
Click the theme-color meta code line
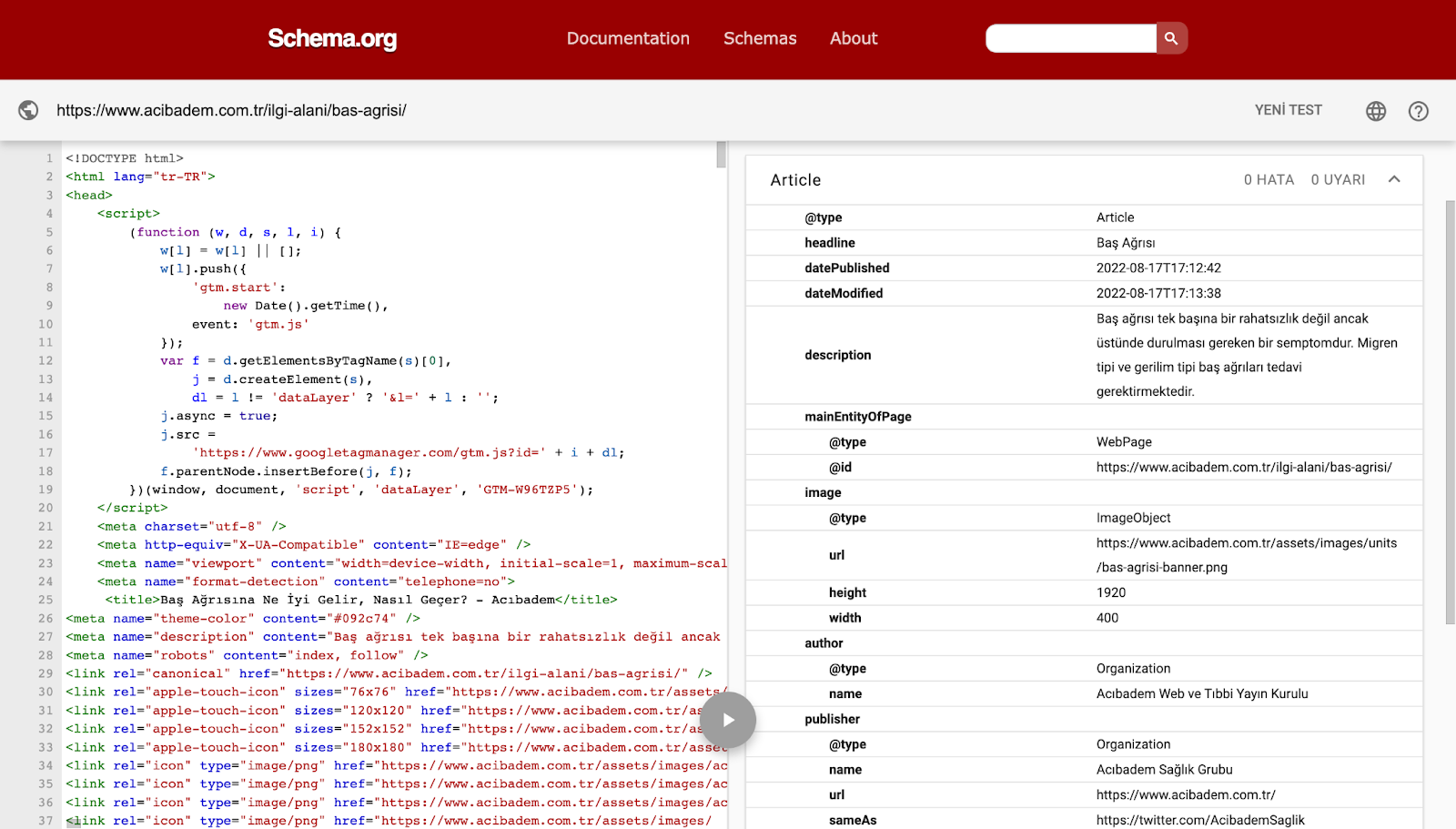(243, 618)
